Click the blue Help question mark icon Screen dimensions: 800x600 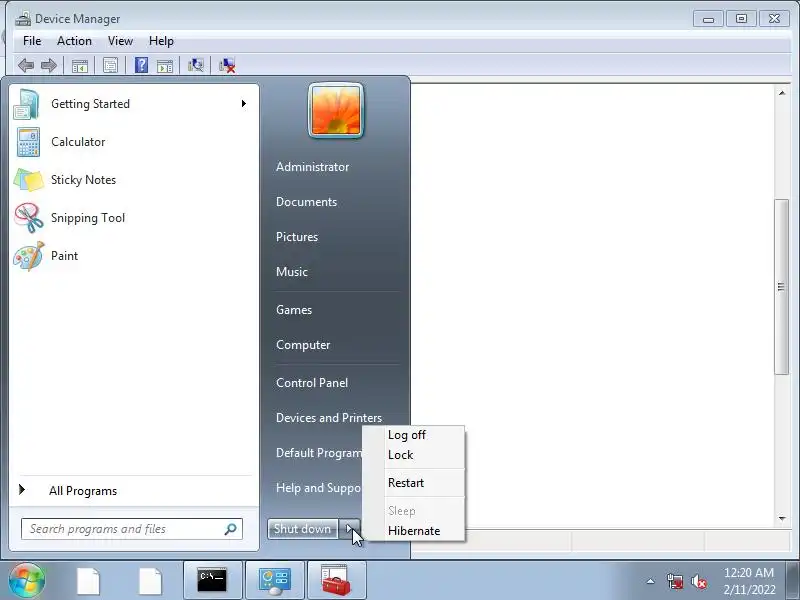pos(141,65)
